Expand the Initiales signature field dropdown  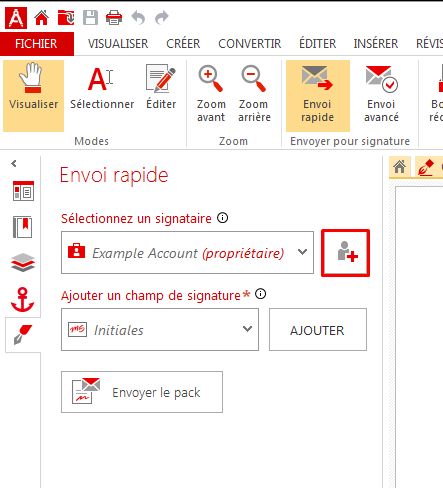point(160,329)
